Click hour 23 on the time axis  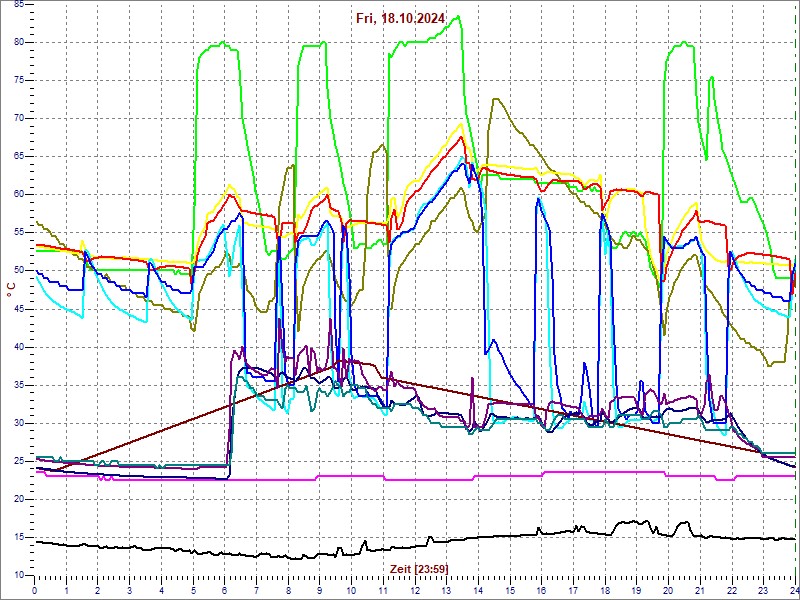coord(764,590)
